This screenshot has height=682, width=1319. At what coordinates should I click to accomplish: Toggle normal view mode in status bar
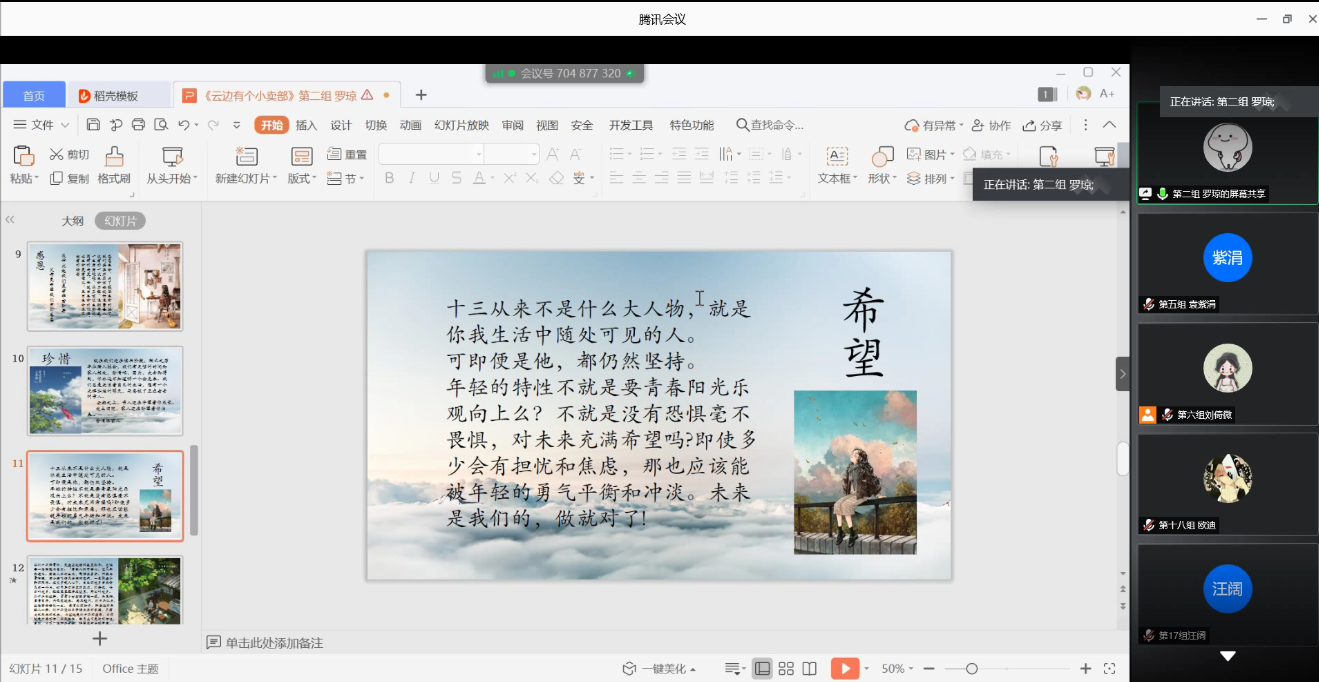click(762, 668)
